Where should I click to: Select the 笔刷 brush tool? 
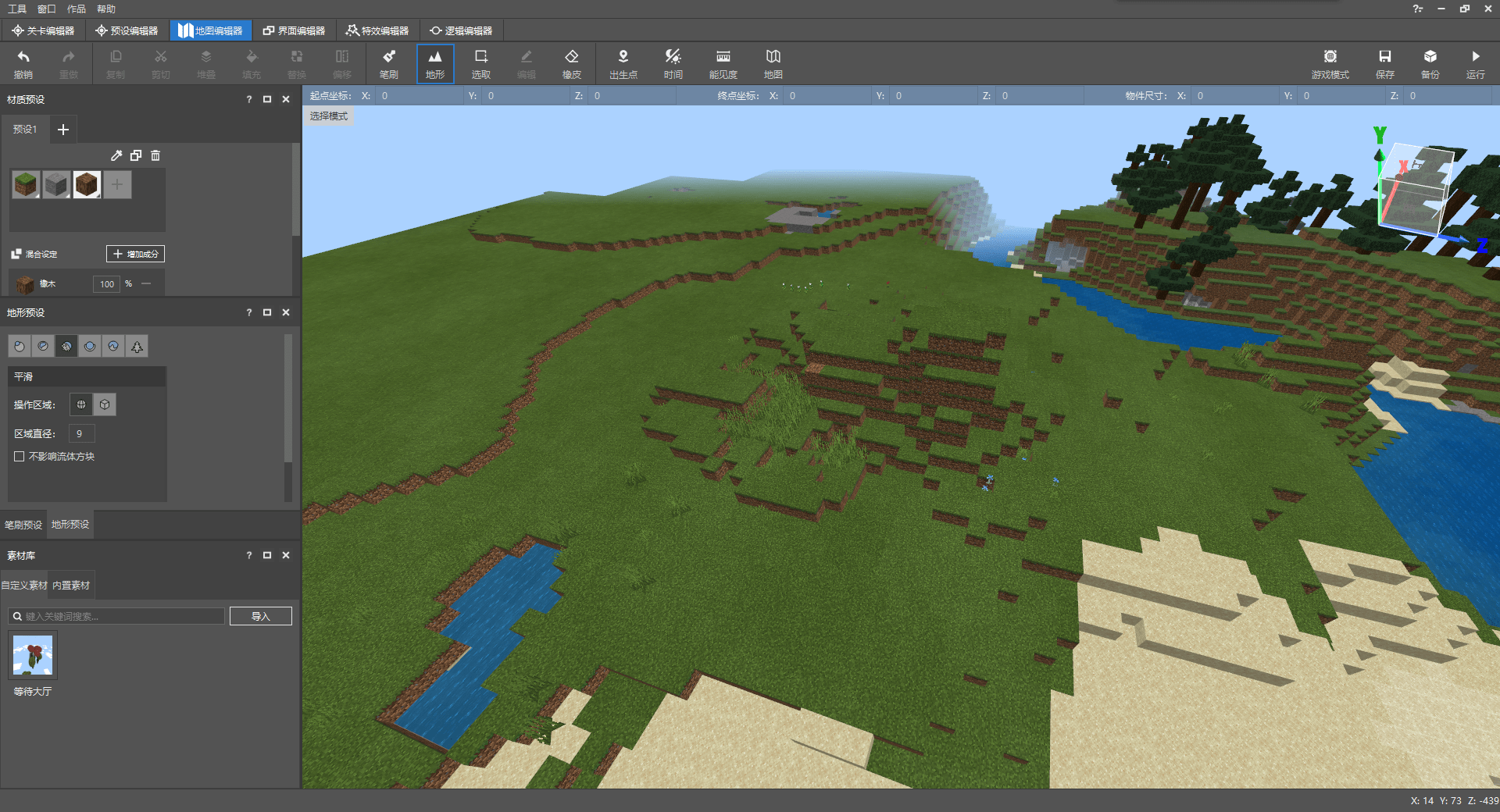point(388,63)
